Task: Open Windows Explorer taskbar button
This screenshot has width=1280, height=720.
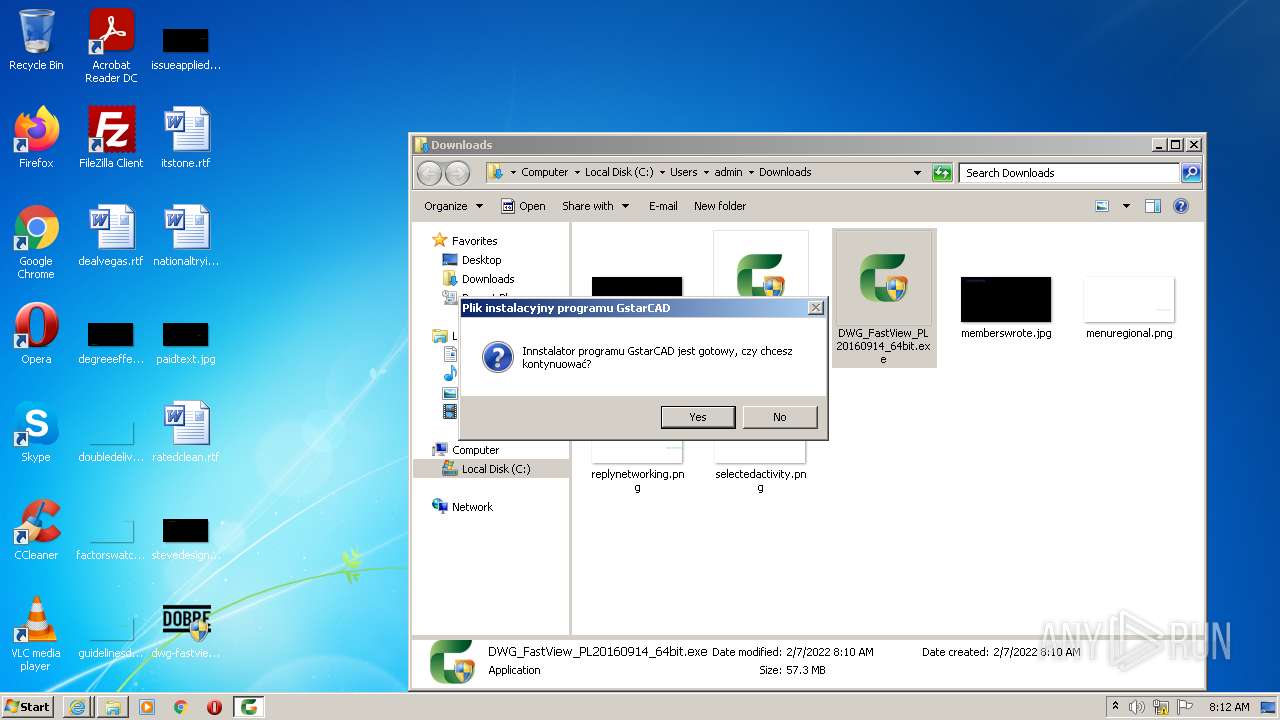Action: coord(113,707)
